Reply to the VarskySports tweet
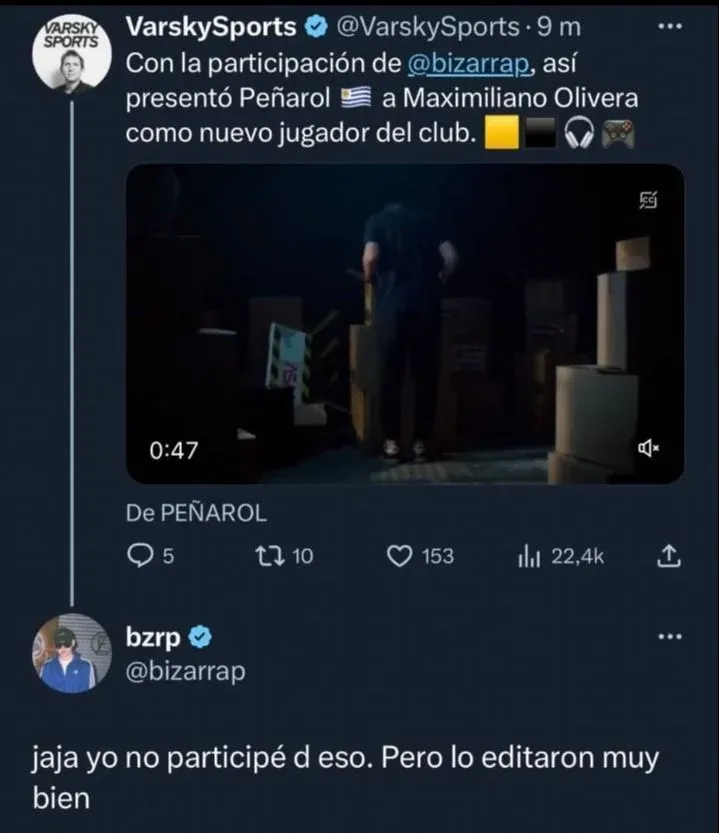 click(141, 557)
